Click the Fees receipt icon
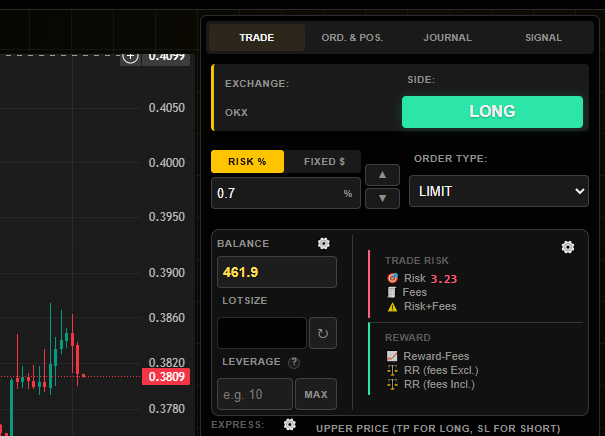605x436 pixels. click(392, 292)
